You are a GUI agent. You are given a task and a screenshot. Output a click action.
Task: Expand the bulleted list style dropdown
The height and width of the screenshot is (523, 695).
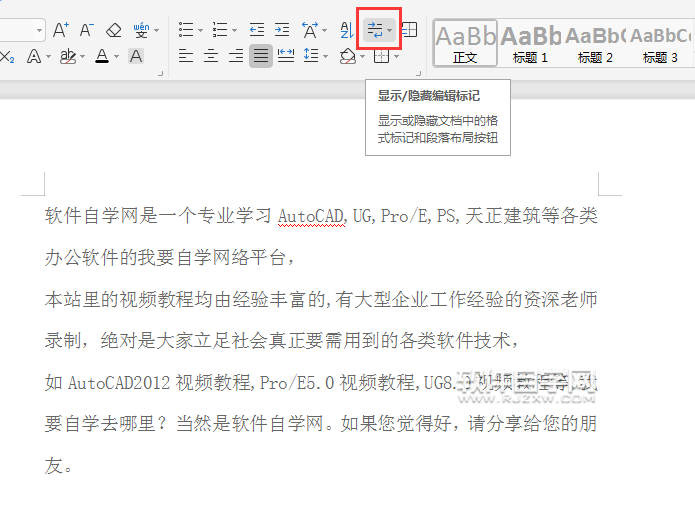[x=200, y=31]
